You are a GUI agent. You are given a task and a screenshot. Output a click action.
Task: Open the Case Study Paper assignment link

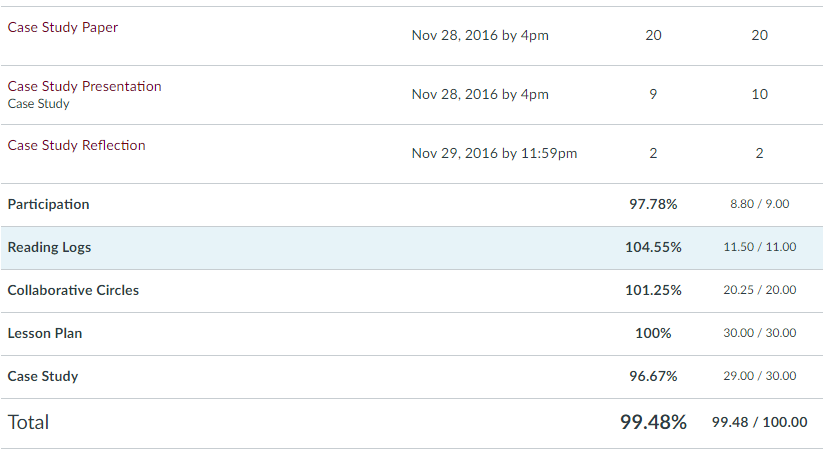[x=62, y=27]
